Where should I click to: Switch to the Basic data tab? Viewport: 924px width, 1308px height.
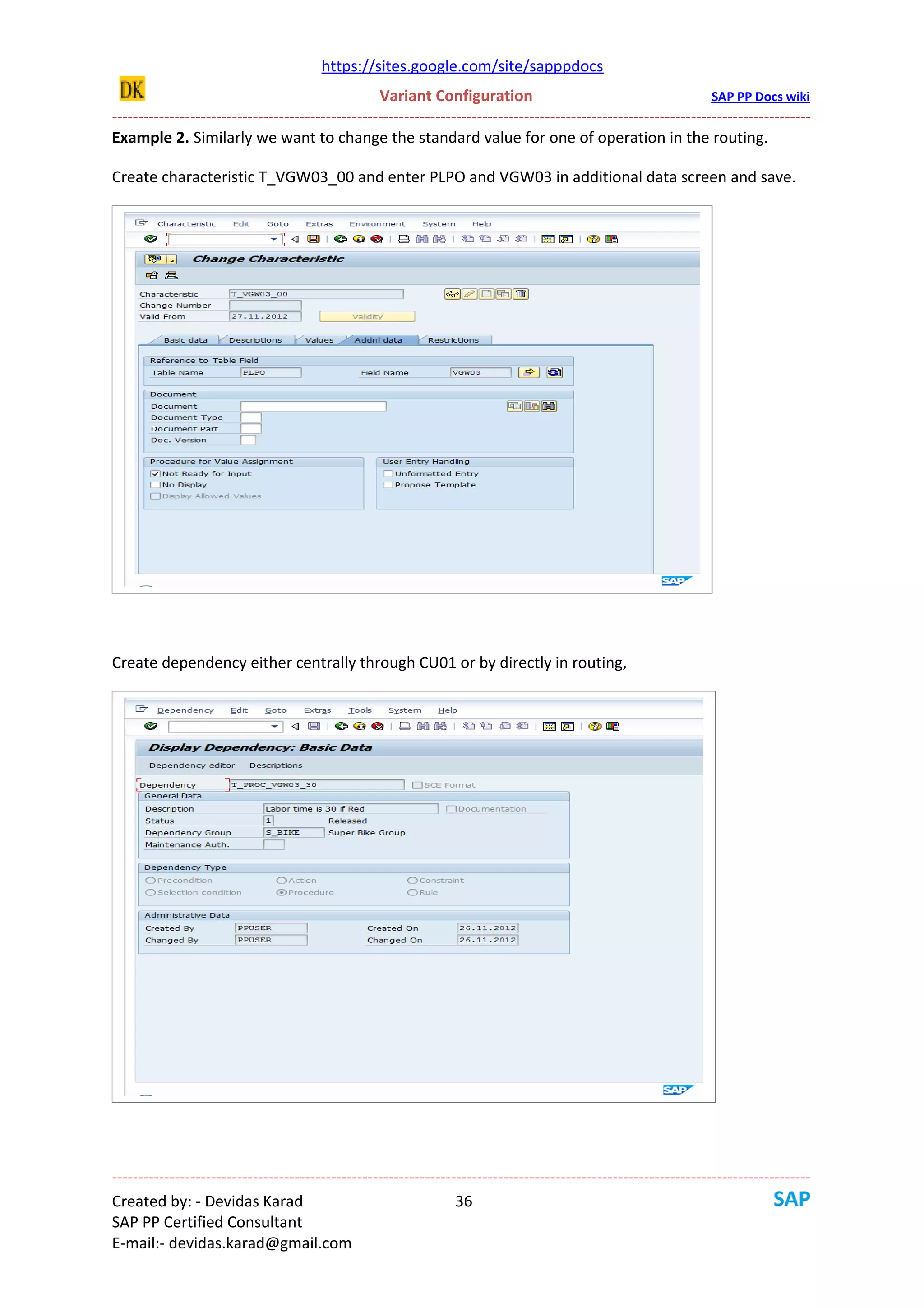coord(185,340)
